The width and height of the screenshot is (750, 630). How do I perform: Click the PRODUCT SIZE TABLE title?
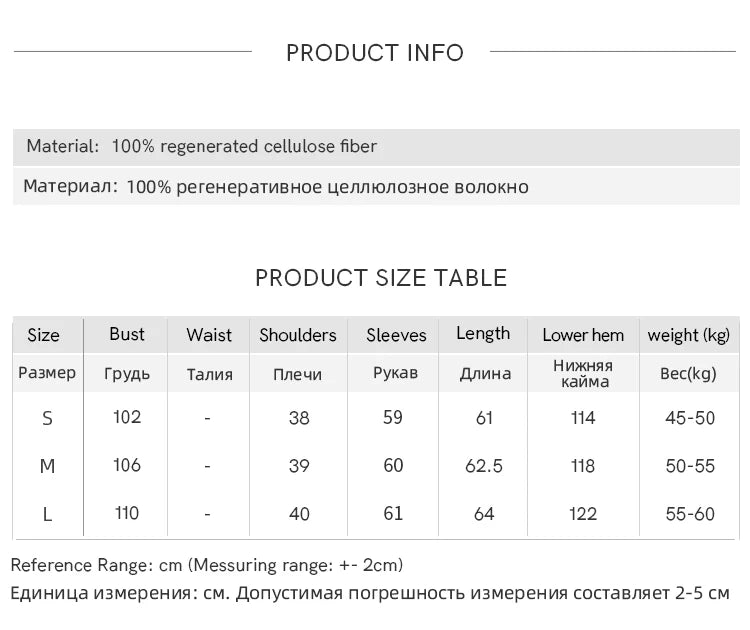[381, 278]
